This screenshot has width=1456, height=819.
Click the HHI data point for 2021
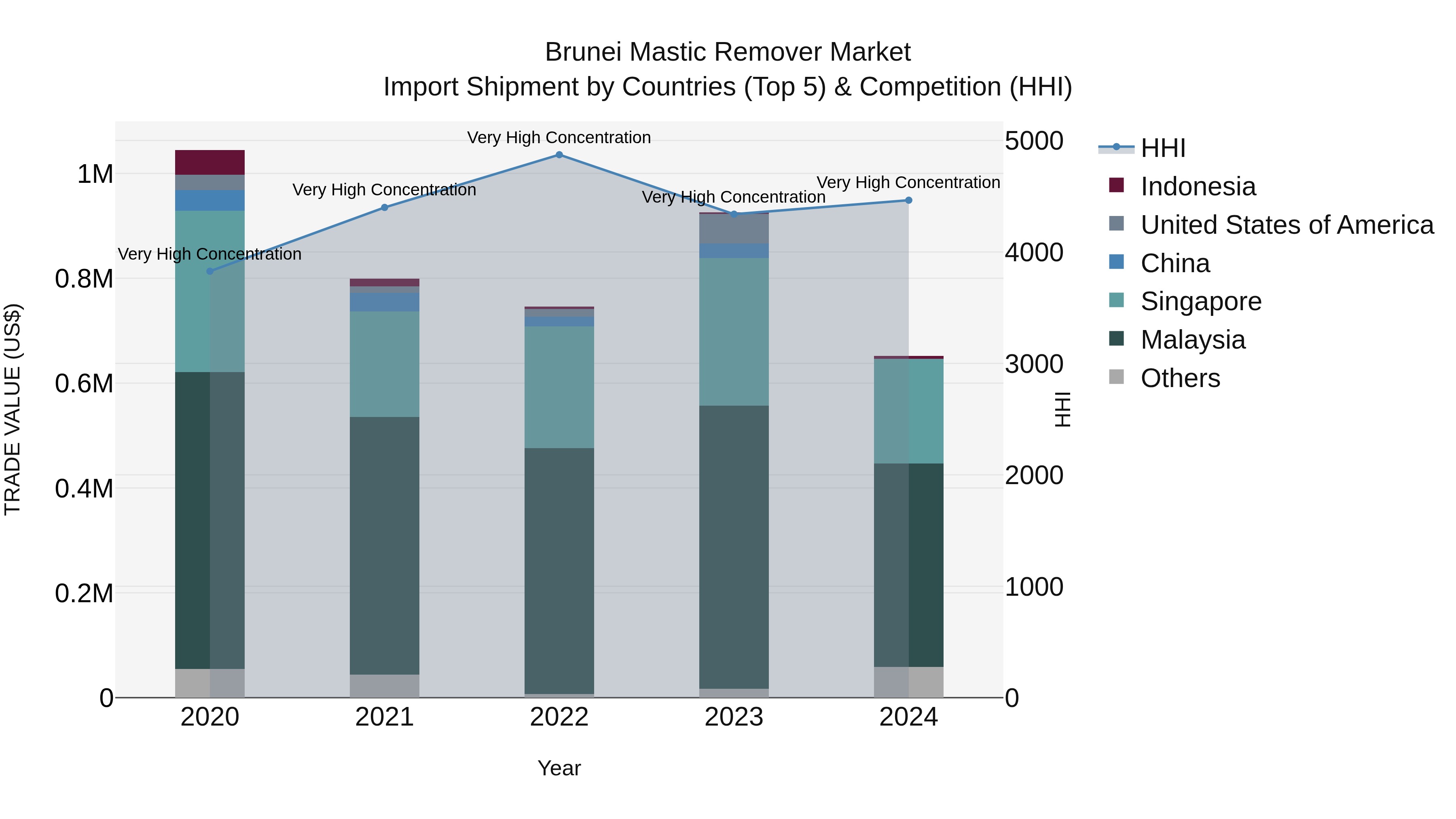coord(385,207)
